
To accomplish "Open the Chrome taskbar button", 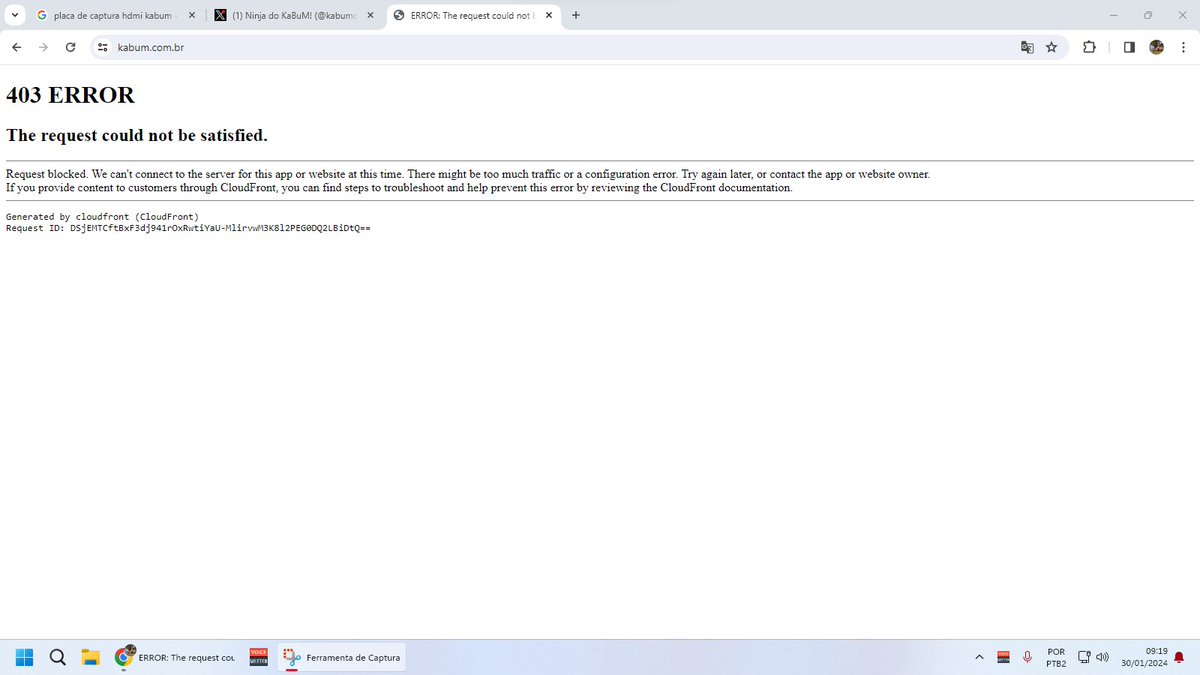I will [x=176, y=657].
